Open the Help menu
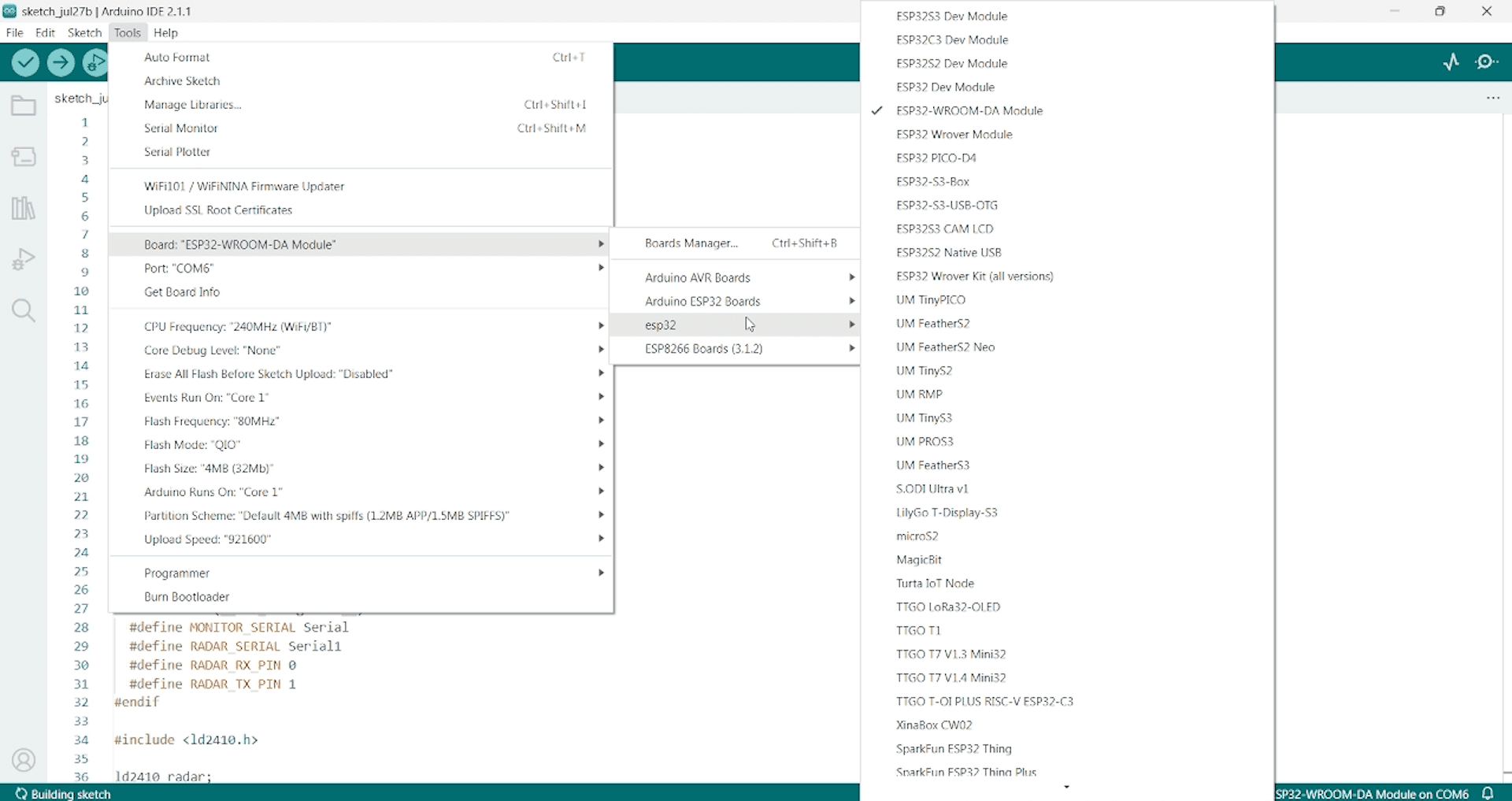 [165, 32]
